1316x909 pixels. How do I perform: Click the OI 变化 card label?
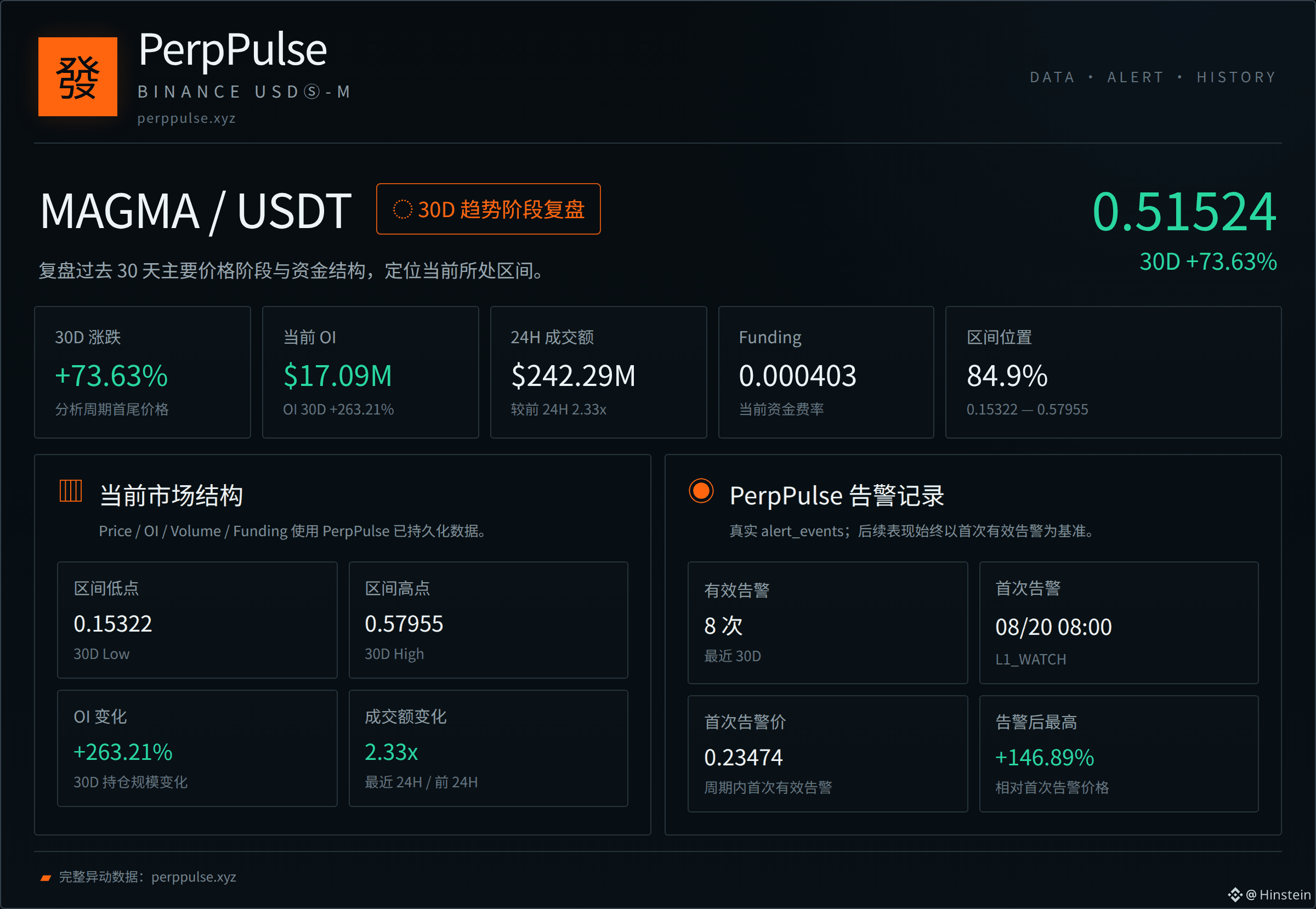point(100,717)
